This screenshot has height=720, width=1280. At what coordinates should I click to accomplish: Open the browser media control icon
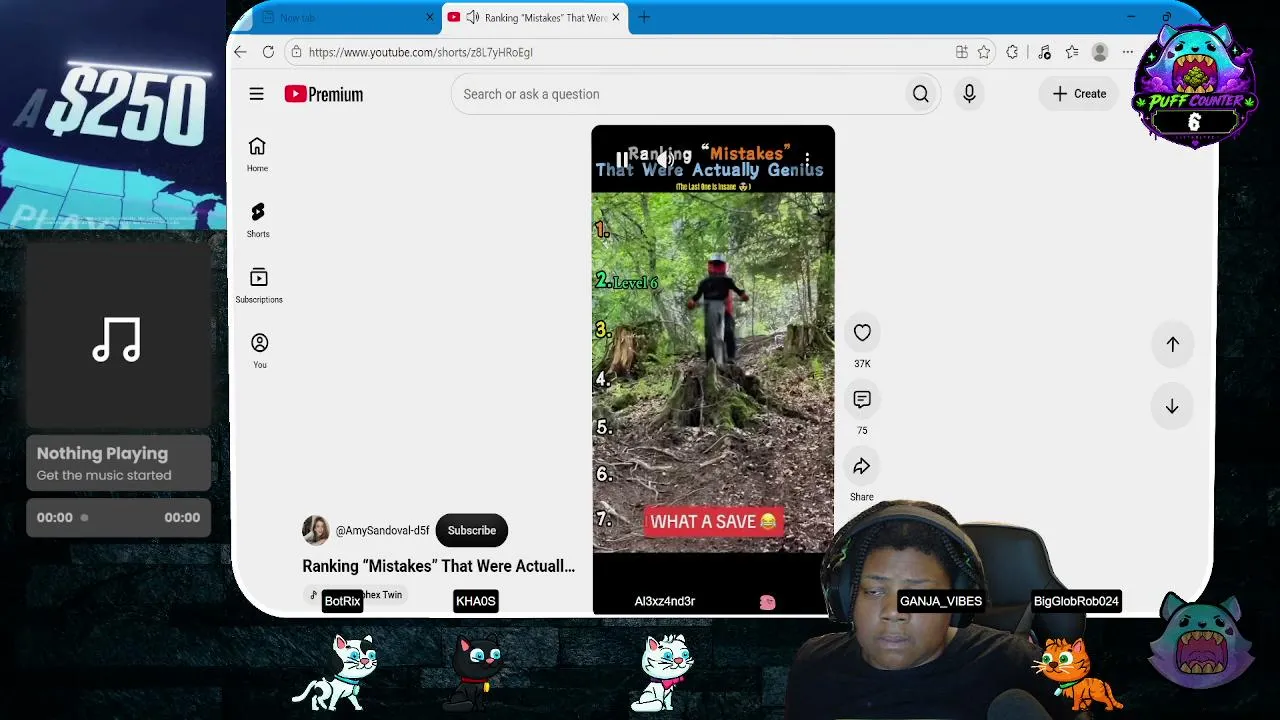(1044, 52)
